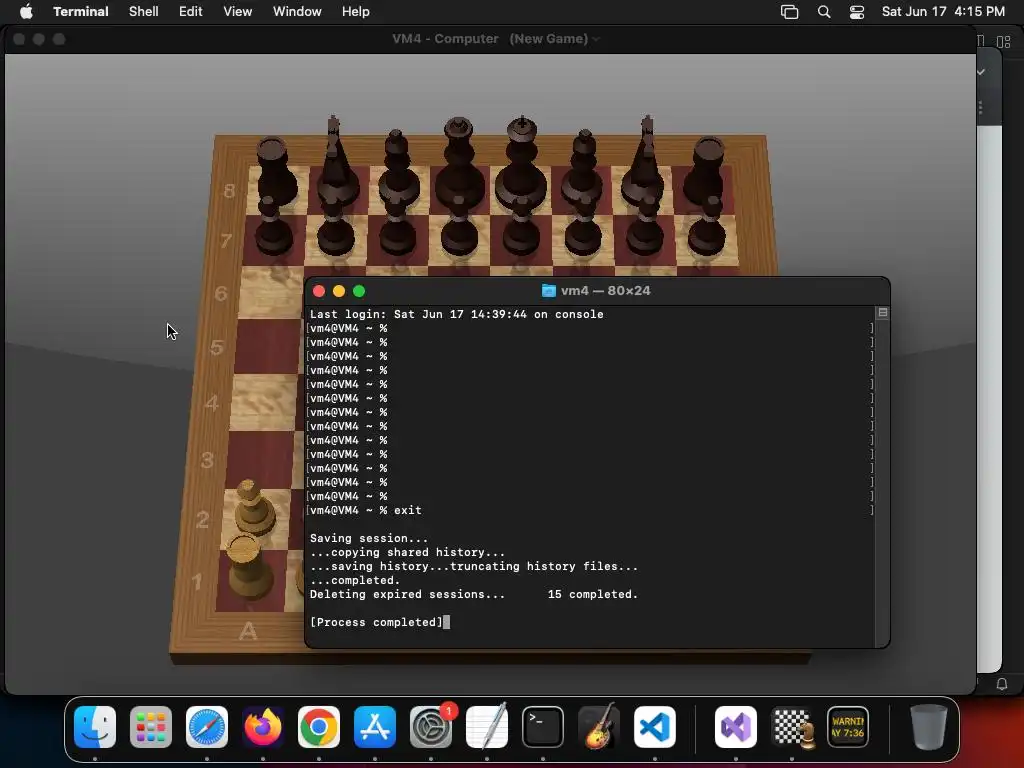
Task: Open the Edit menu
Action: (191, 11)
